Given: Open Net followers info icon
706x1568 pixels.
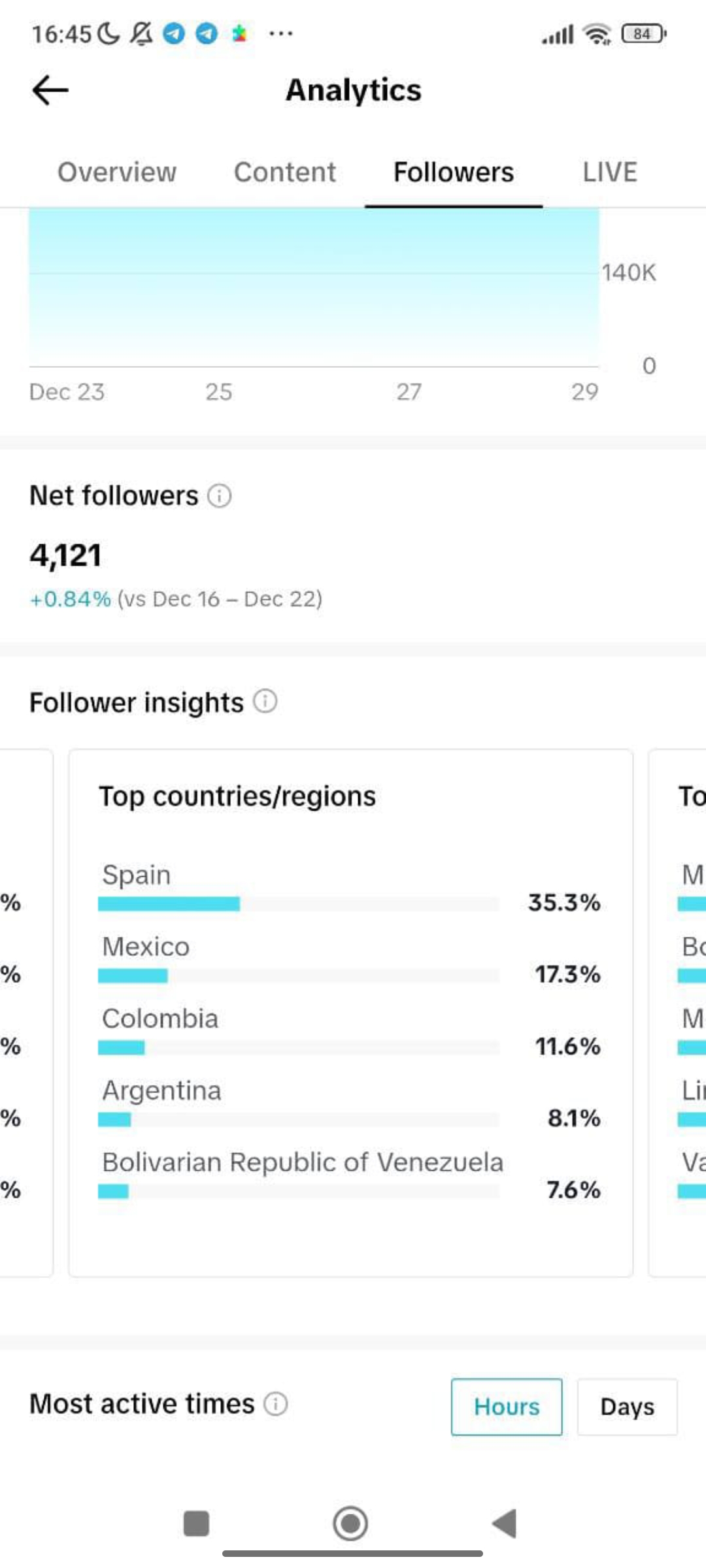Looking at the screenshot, I should [x=220, y=496].
